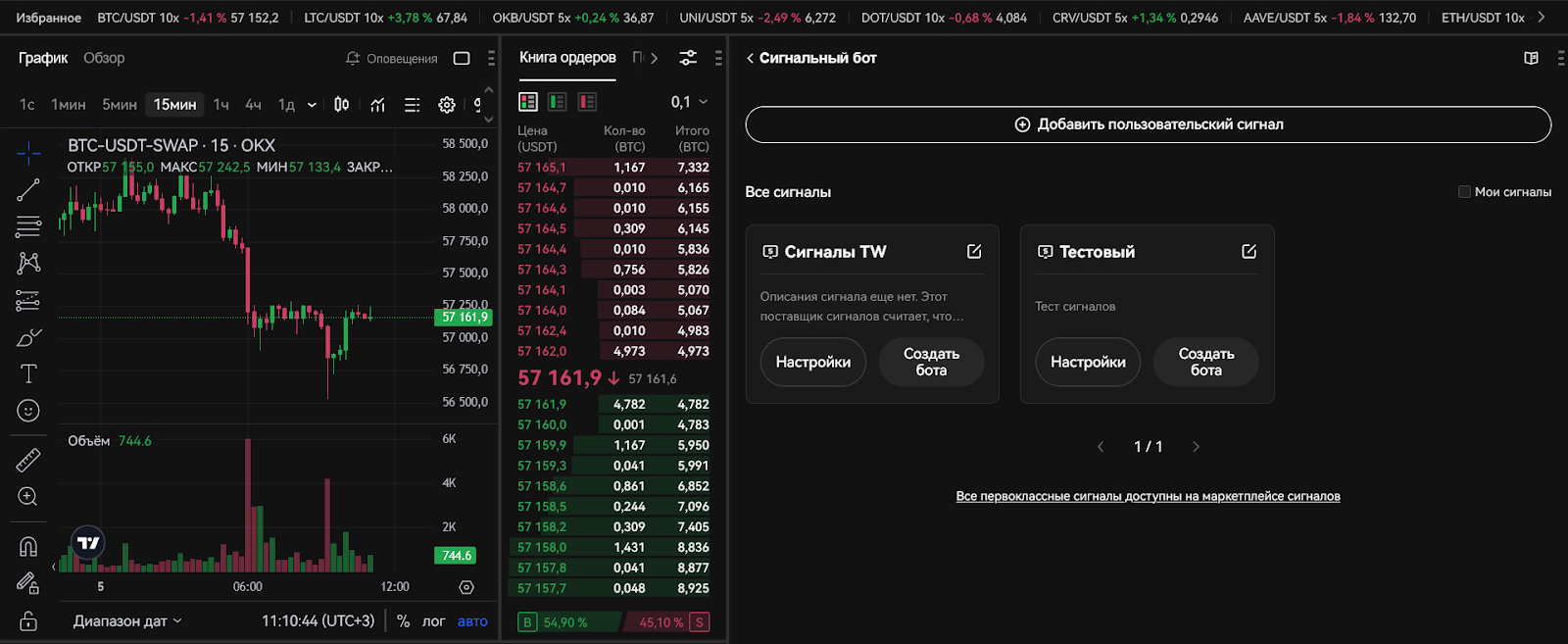
Task: Open order book display settings sliders
Action: pyautogui.click(x=688, y=58)
